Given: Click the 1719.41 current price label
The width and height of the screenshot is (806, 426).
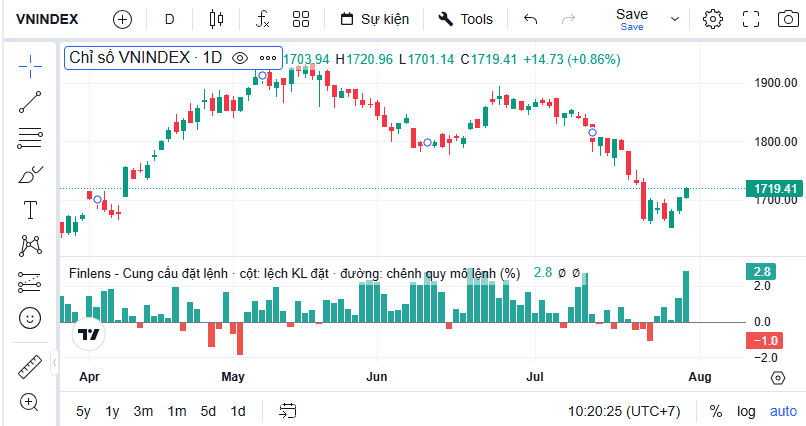Looking at the screenshot, I should pyautogui.click(x=775, y=189).
